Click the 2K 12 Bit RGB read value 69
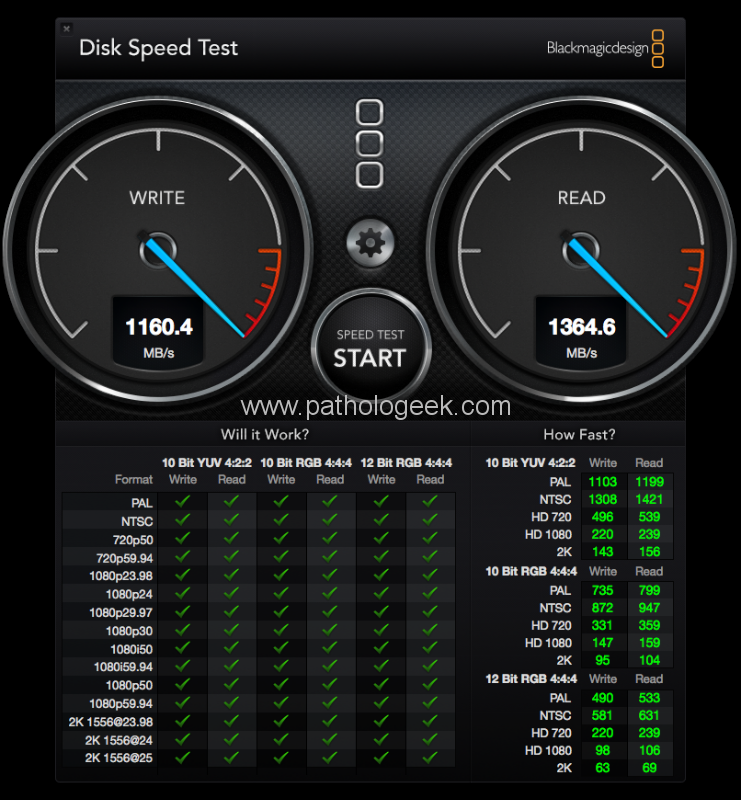741x800 pixels. (649, 768)
